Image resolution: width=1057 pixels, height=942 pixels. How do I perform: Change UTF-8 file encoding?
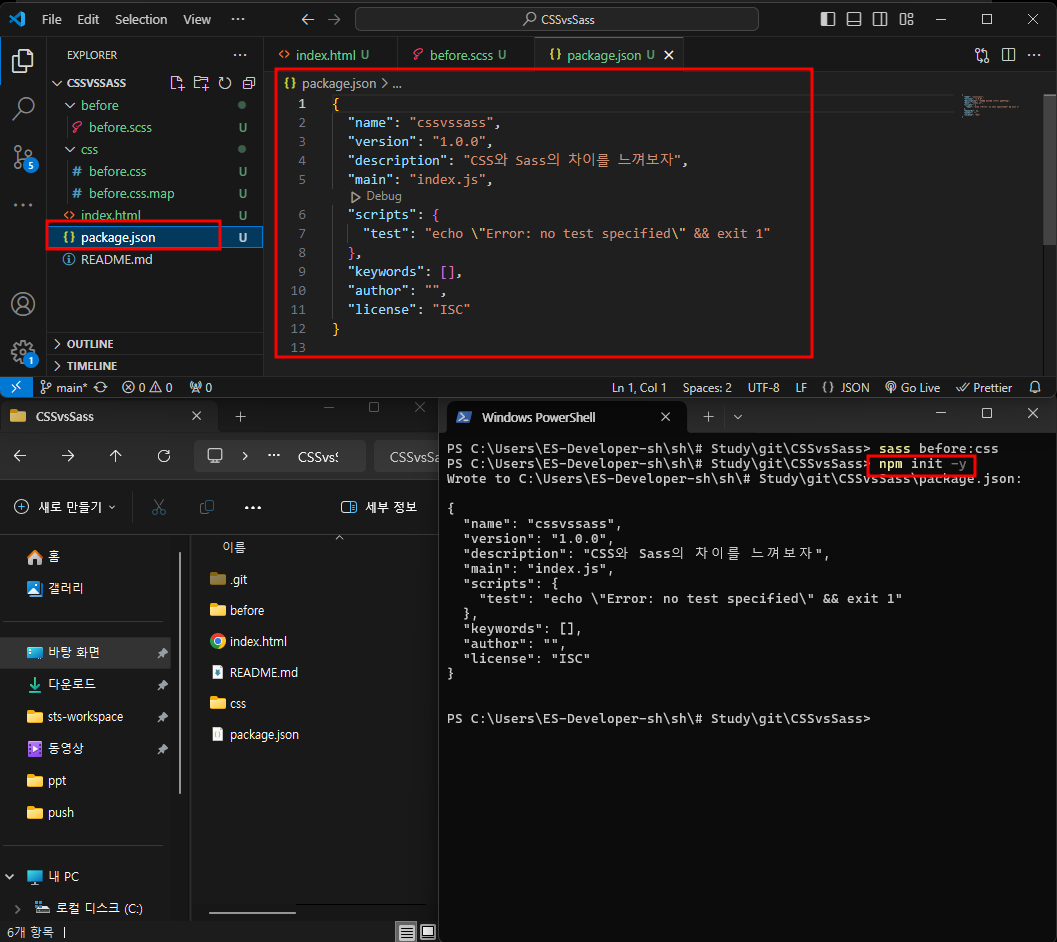tap(763, 387)
